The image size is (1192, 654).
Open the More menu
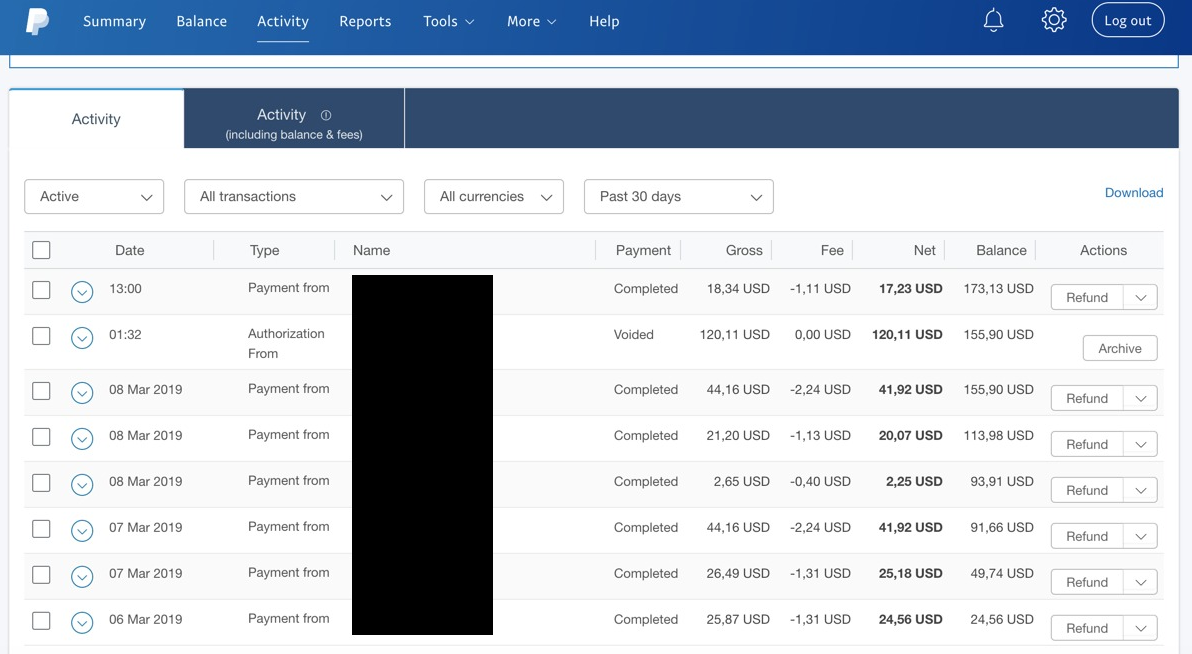point(531,21)
